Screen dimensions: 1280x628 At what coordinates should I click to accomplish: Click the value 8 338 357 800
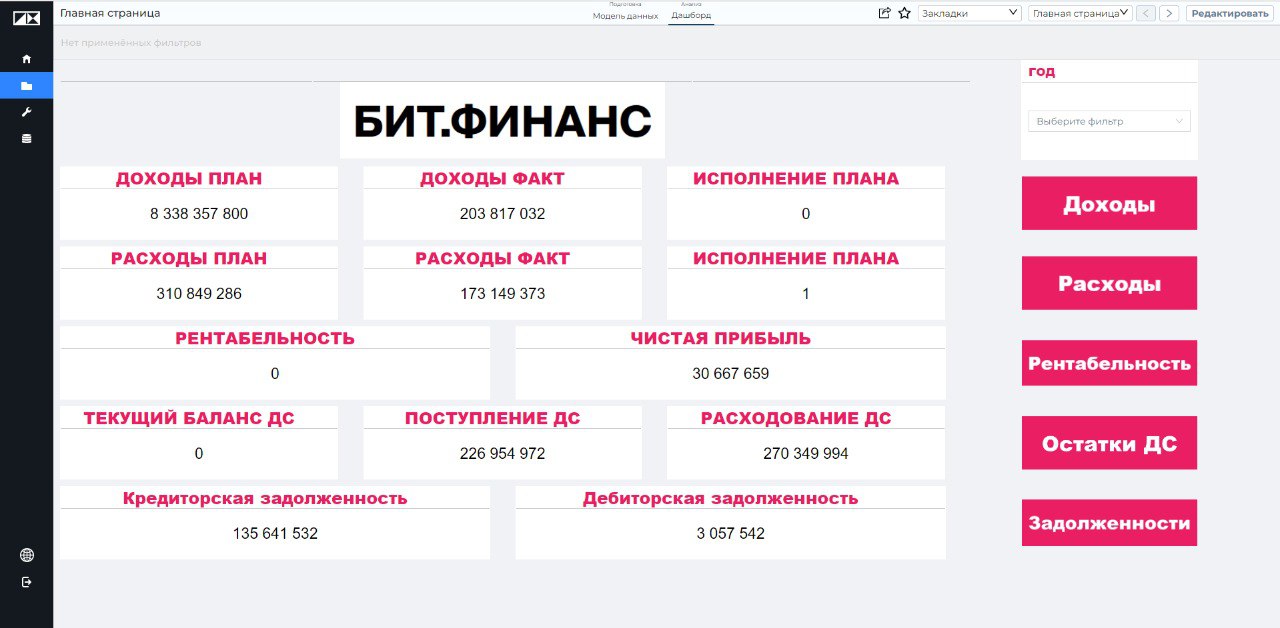coord(199,214)
